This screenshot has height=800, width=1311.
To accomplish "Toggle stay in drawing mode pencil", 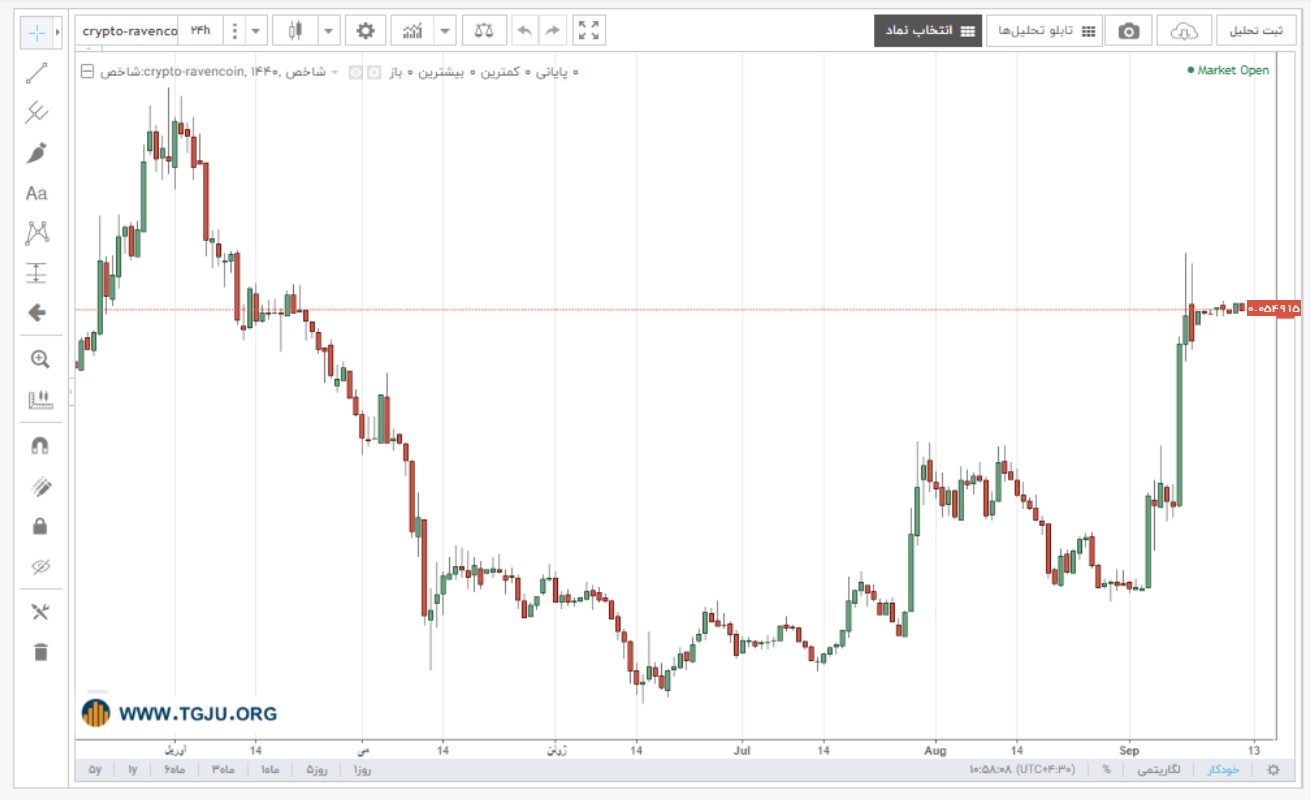I will pos(40,487).
